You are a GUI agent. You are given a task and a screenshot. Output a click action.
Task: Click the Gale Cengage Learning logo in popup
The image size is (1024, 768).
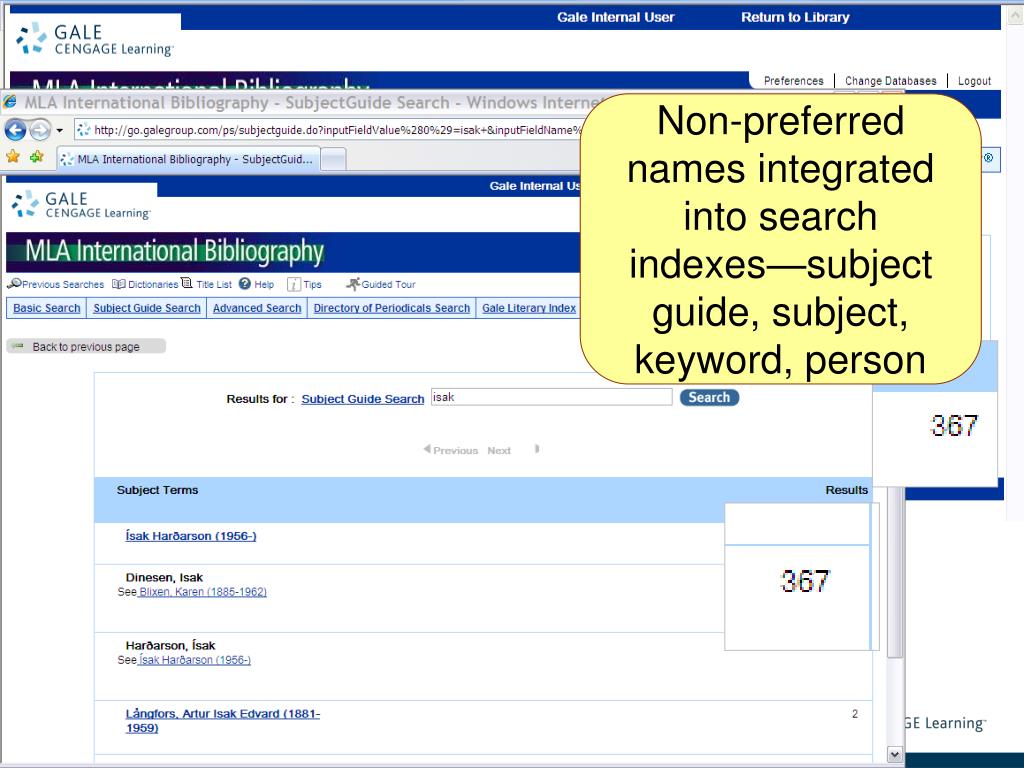[81, 204]
